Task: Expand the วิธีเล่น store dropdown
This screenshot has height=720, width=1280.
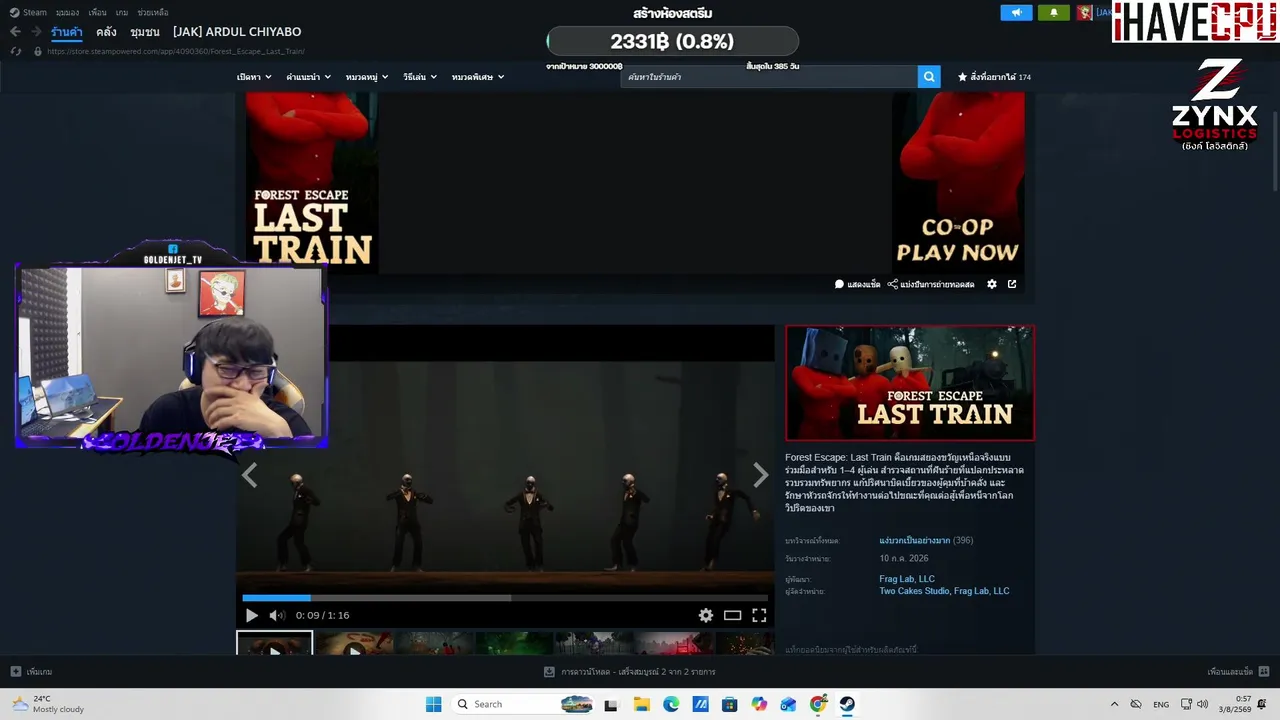Action: click(420, 77)
